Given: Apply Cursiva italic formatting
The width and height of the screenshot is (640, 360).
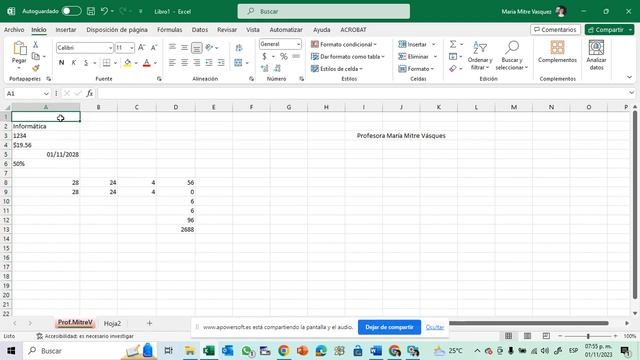Looking at the screenshot, I should coord(73,62).
